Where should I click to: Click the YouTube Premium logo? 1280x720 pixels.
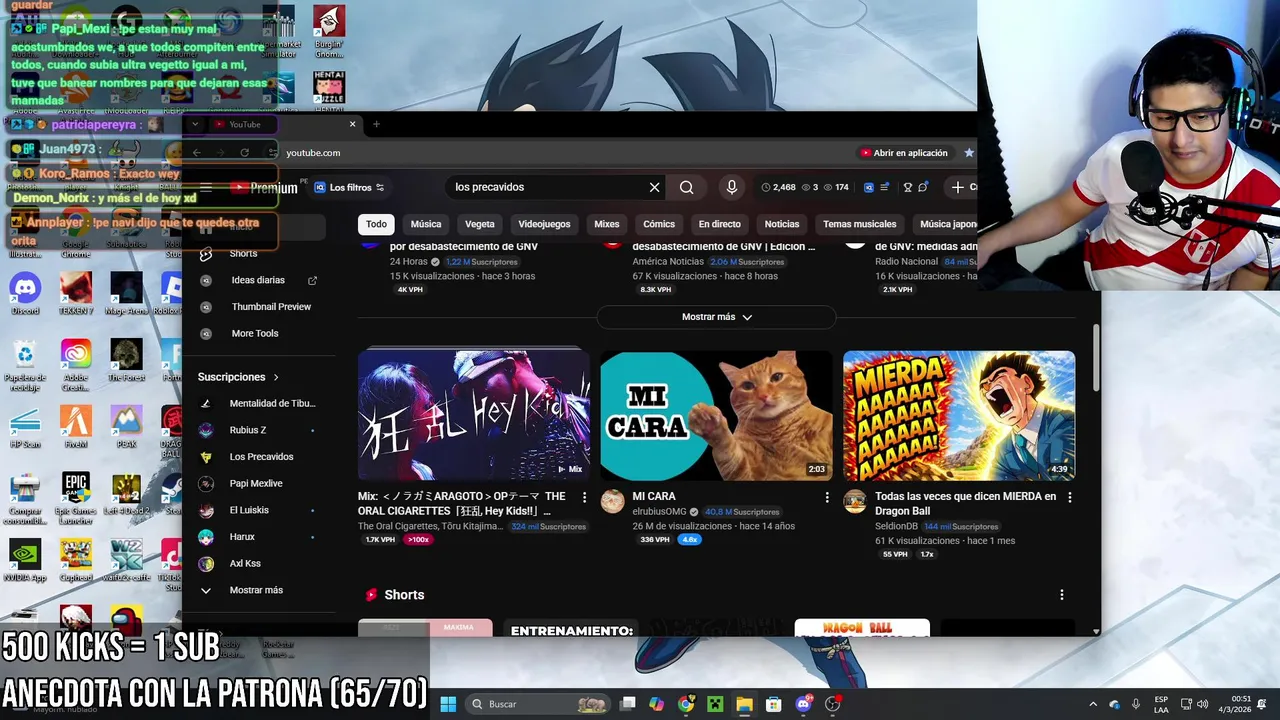[264, 187]
